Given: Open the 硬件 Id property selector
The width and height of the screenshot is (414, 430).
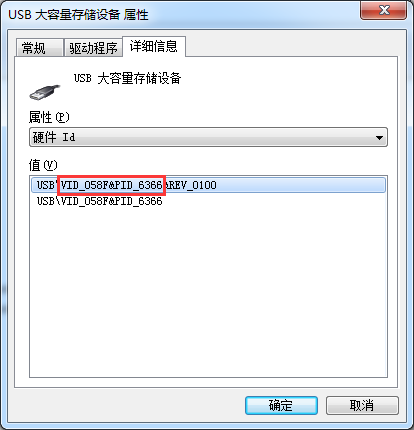Looking at the screenshot, I should 208,137.
